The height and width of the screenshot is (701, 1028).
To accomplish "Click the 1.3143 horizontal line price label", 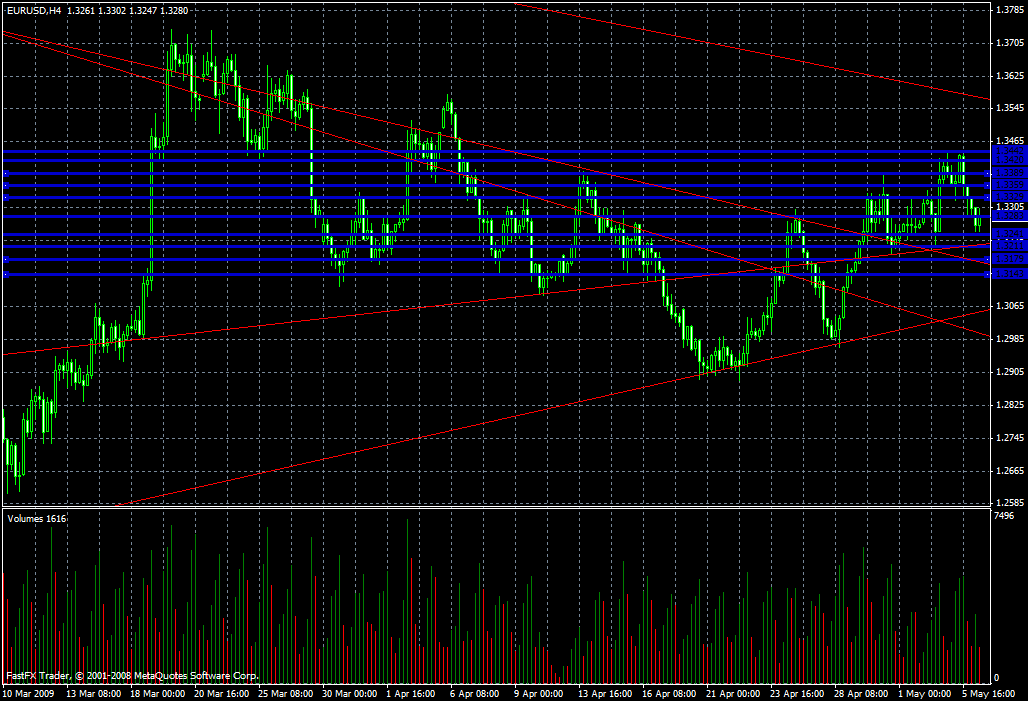I will pos(1009,274).
